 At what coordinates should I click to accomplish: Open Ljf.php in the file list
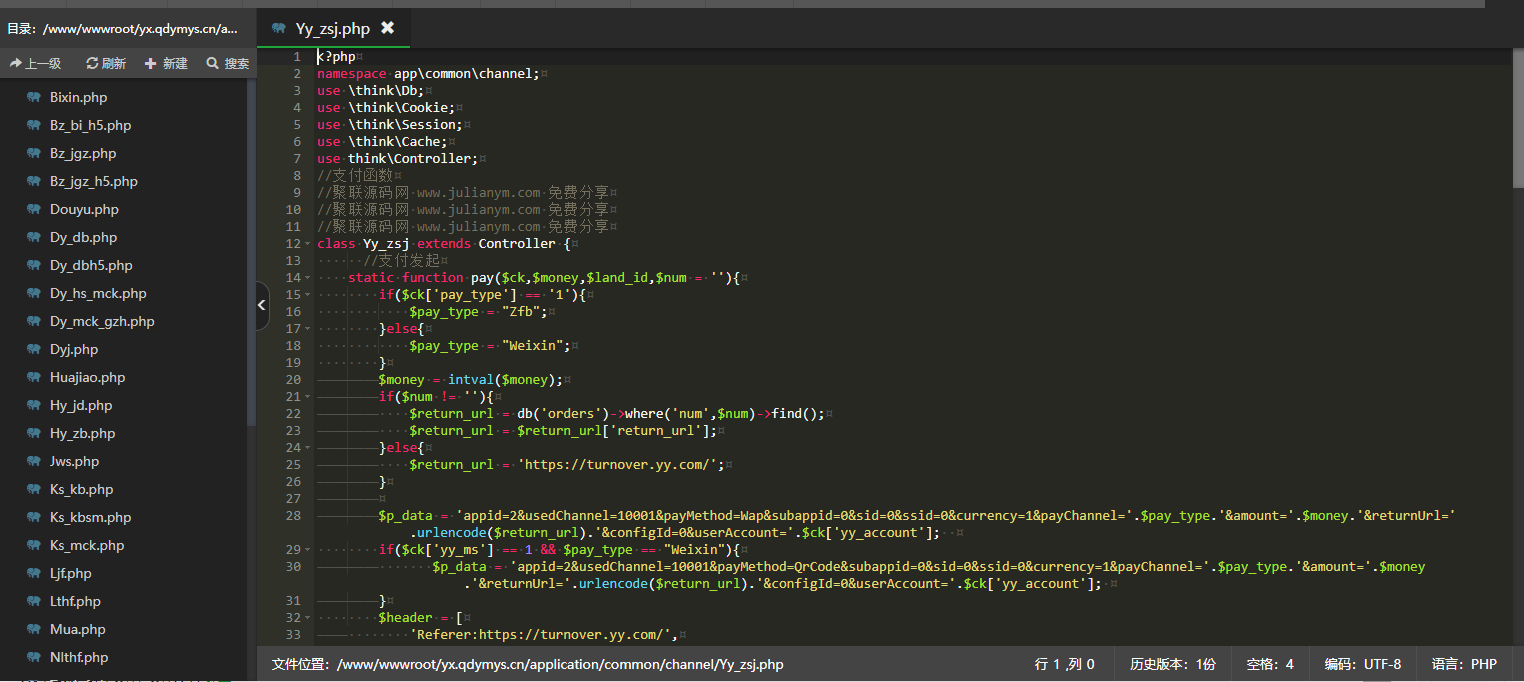coord(70,573)
